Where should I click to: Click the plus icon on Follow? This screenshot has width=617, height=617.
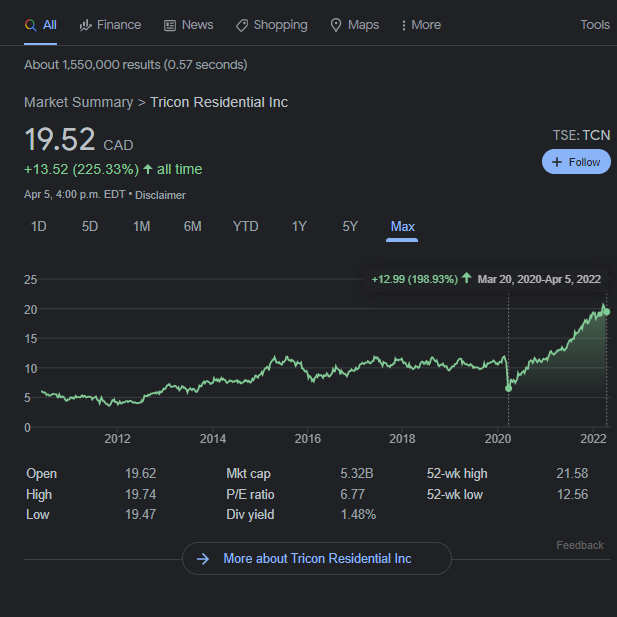coord(556,162)
